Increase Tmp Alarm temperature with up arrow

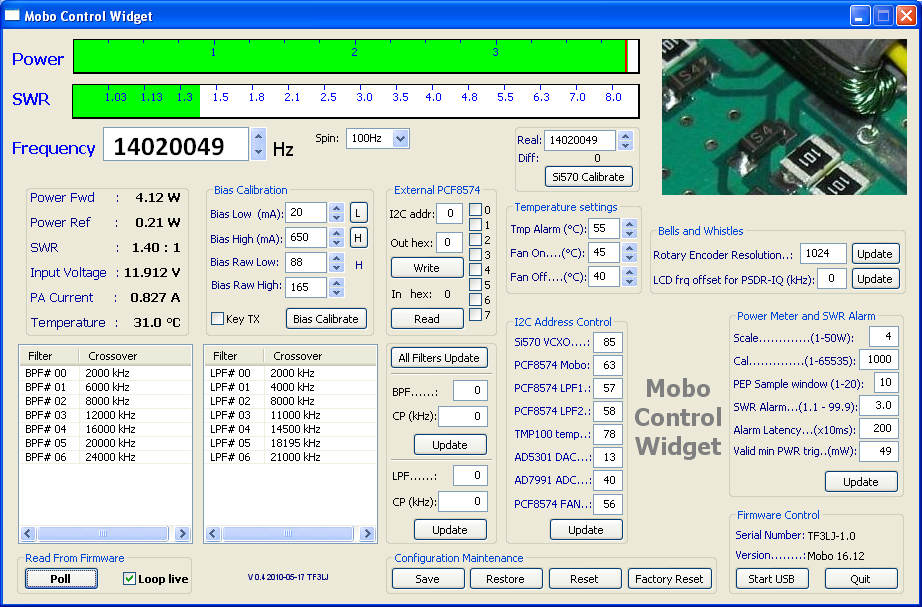[x=629, y=224]
